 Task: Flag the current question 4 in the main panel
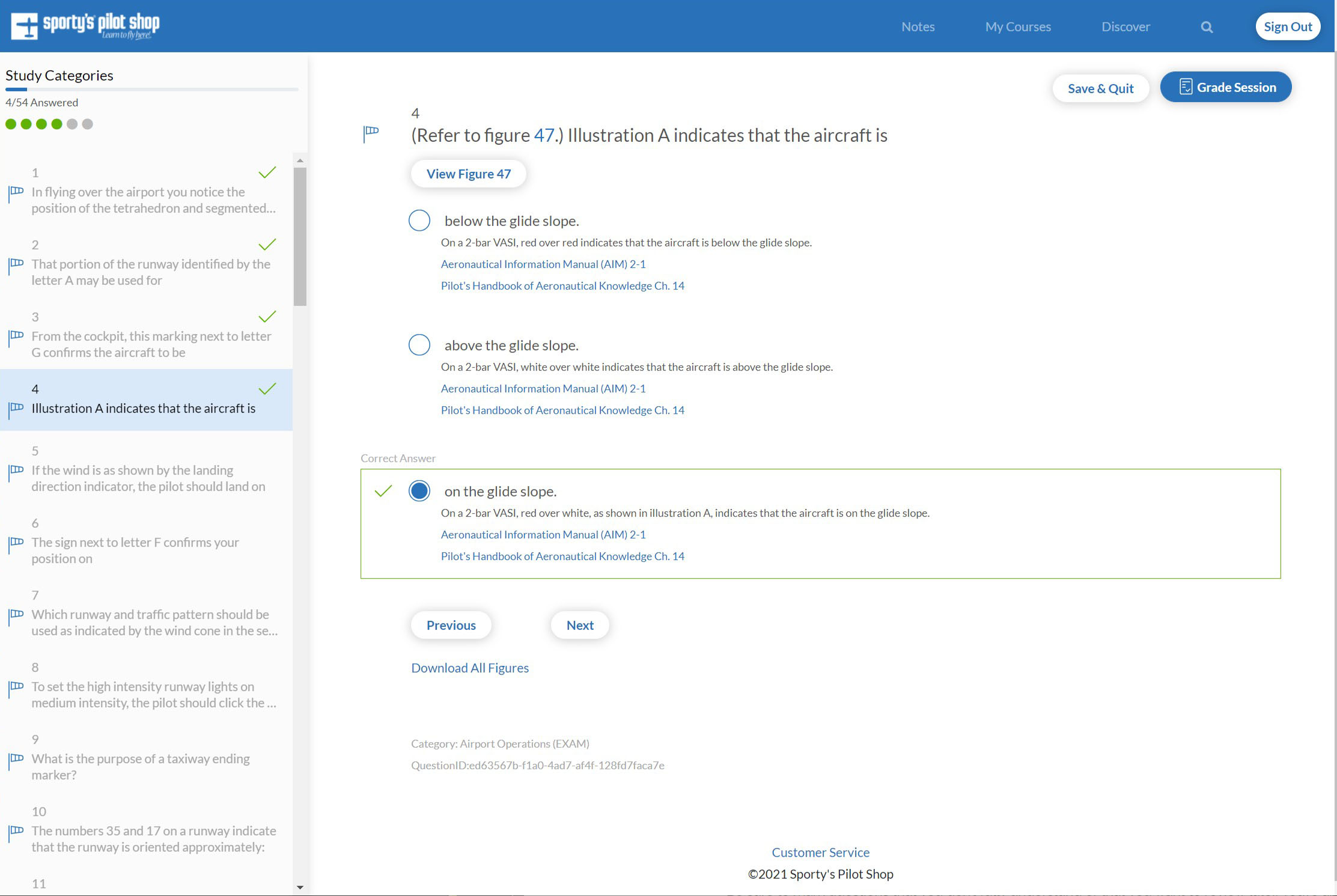[371, 133]
